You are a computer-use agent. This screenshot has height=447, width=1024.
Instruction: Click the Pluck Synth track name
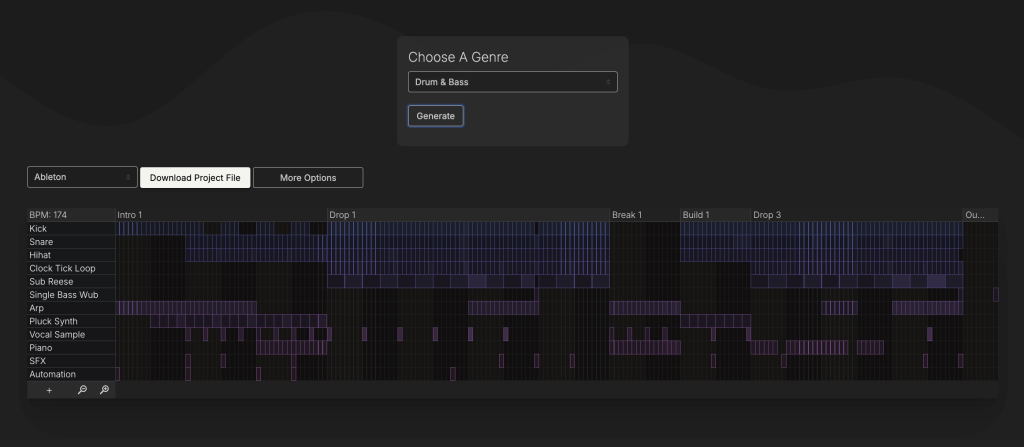point(53,321)
